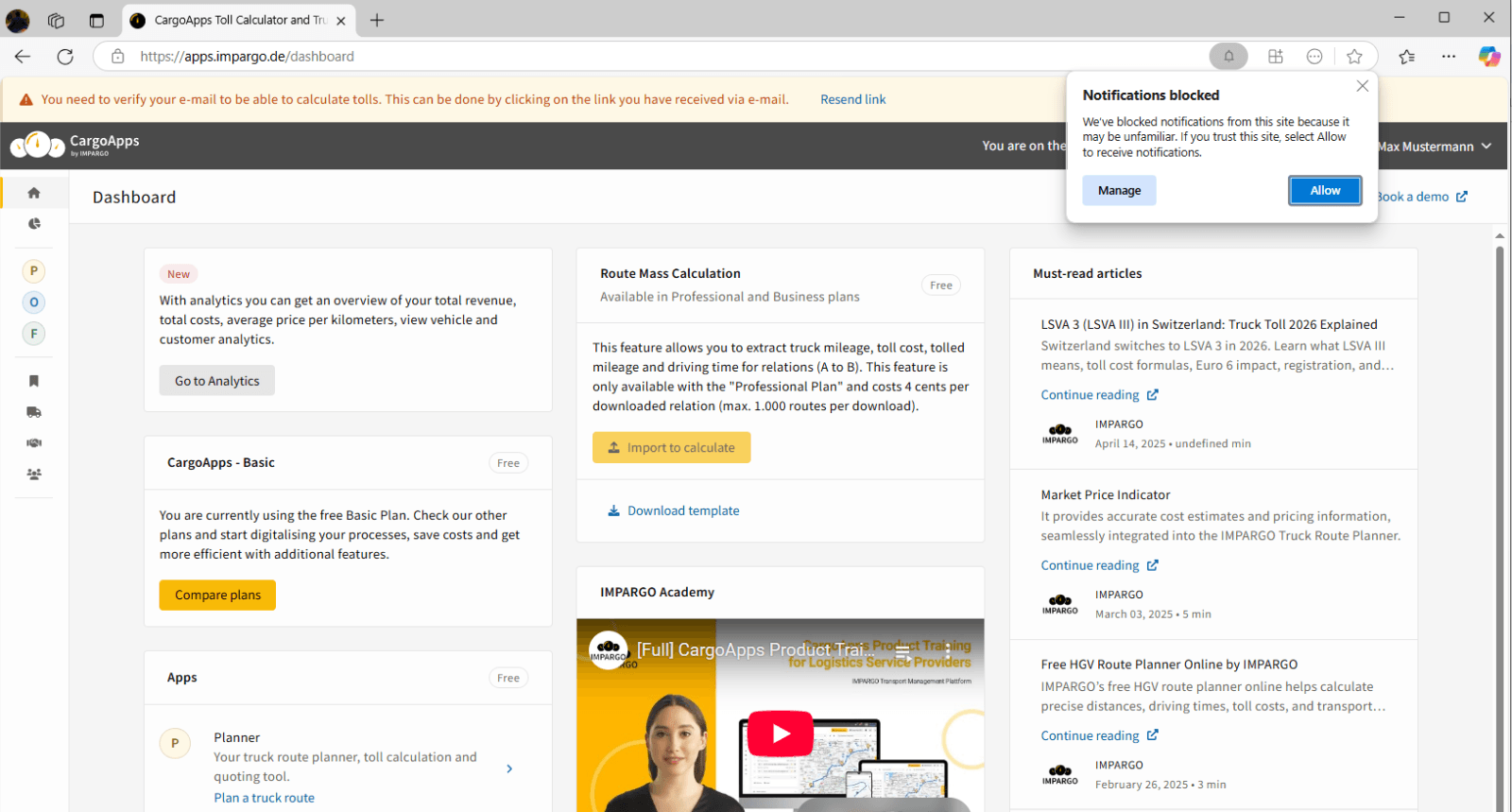Click the warning triangle icon in banner
1512x812 pixels.
pos(26,99)
